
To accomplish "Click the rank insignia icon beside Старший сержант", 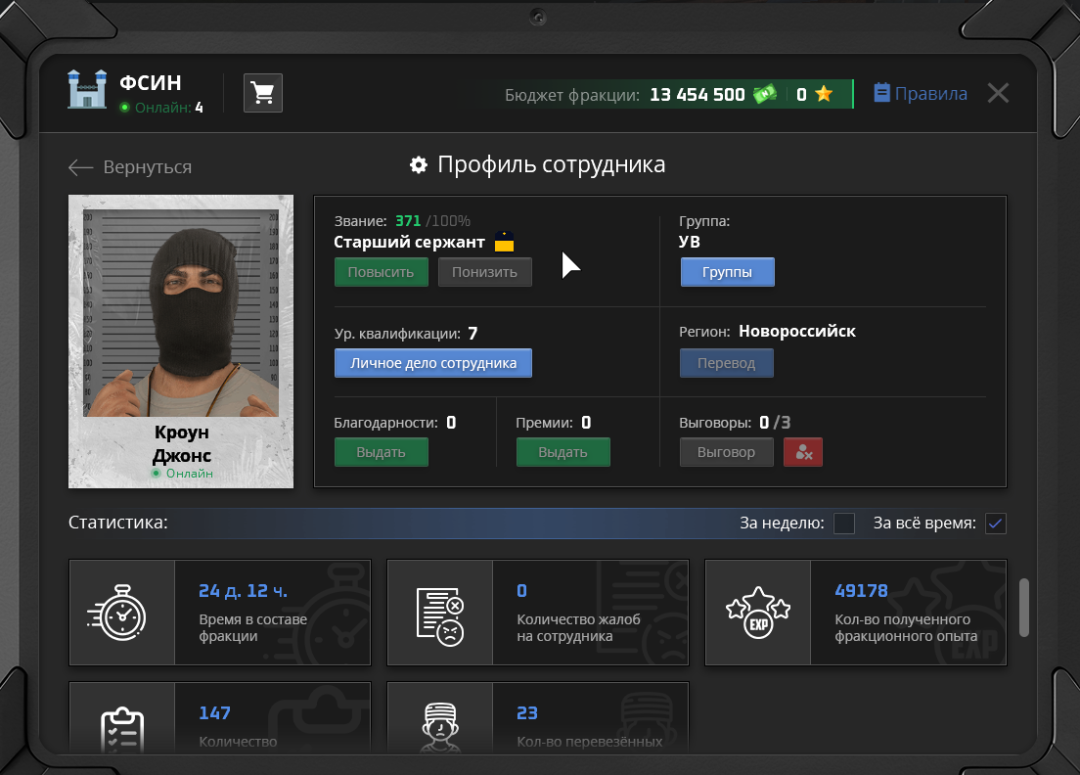I will tap(504, 242).
